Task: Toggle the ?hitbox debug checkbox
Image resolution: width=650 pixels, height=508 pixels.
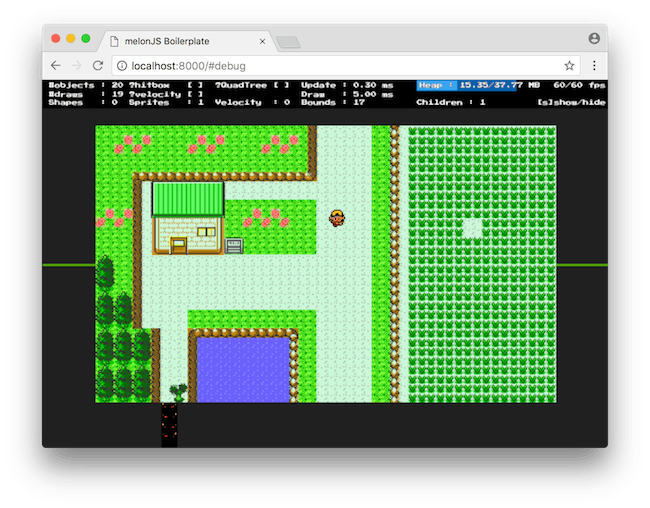Action: [x=195, y=85]
